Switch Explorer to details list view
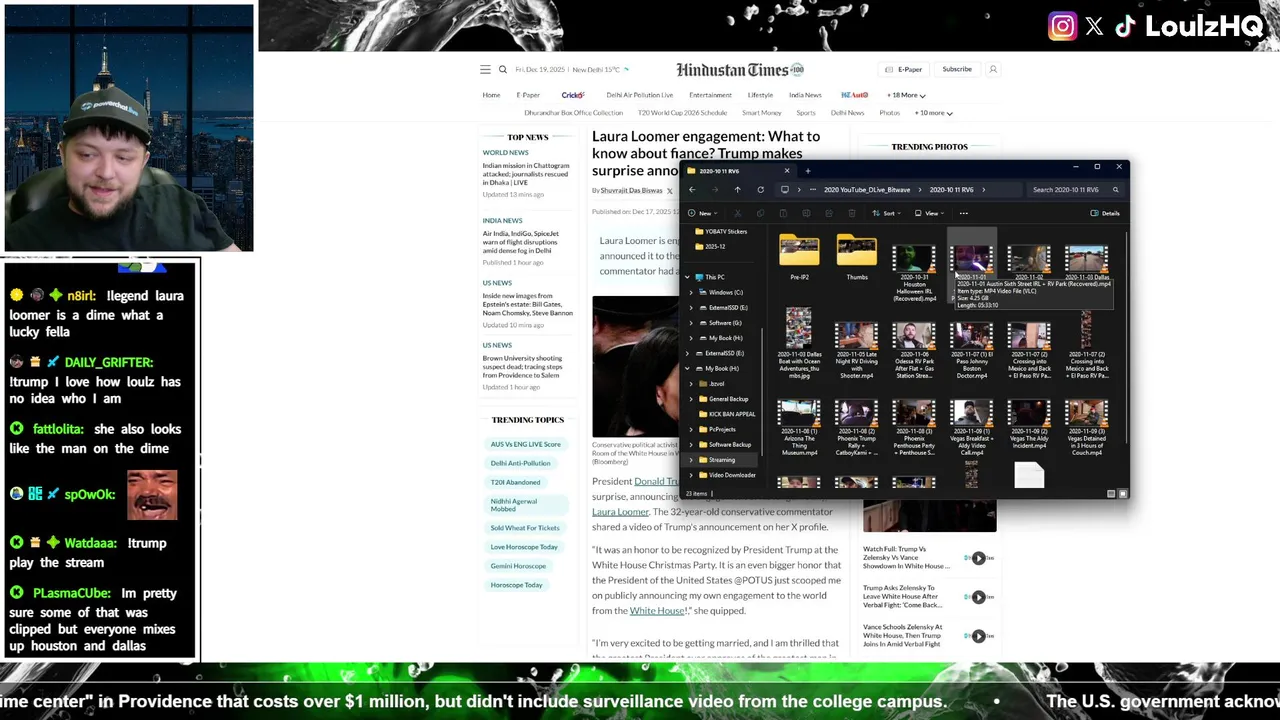1280x720 pixels. pyautogui.click(x=1111, y=493)
